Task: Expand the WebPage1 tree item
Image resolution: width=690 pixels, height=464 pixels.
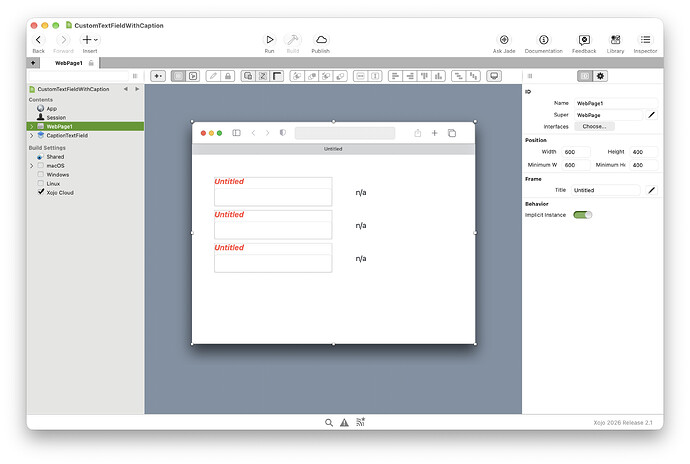Action: (31, 126)
